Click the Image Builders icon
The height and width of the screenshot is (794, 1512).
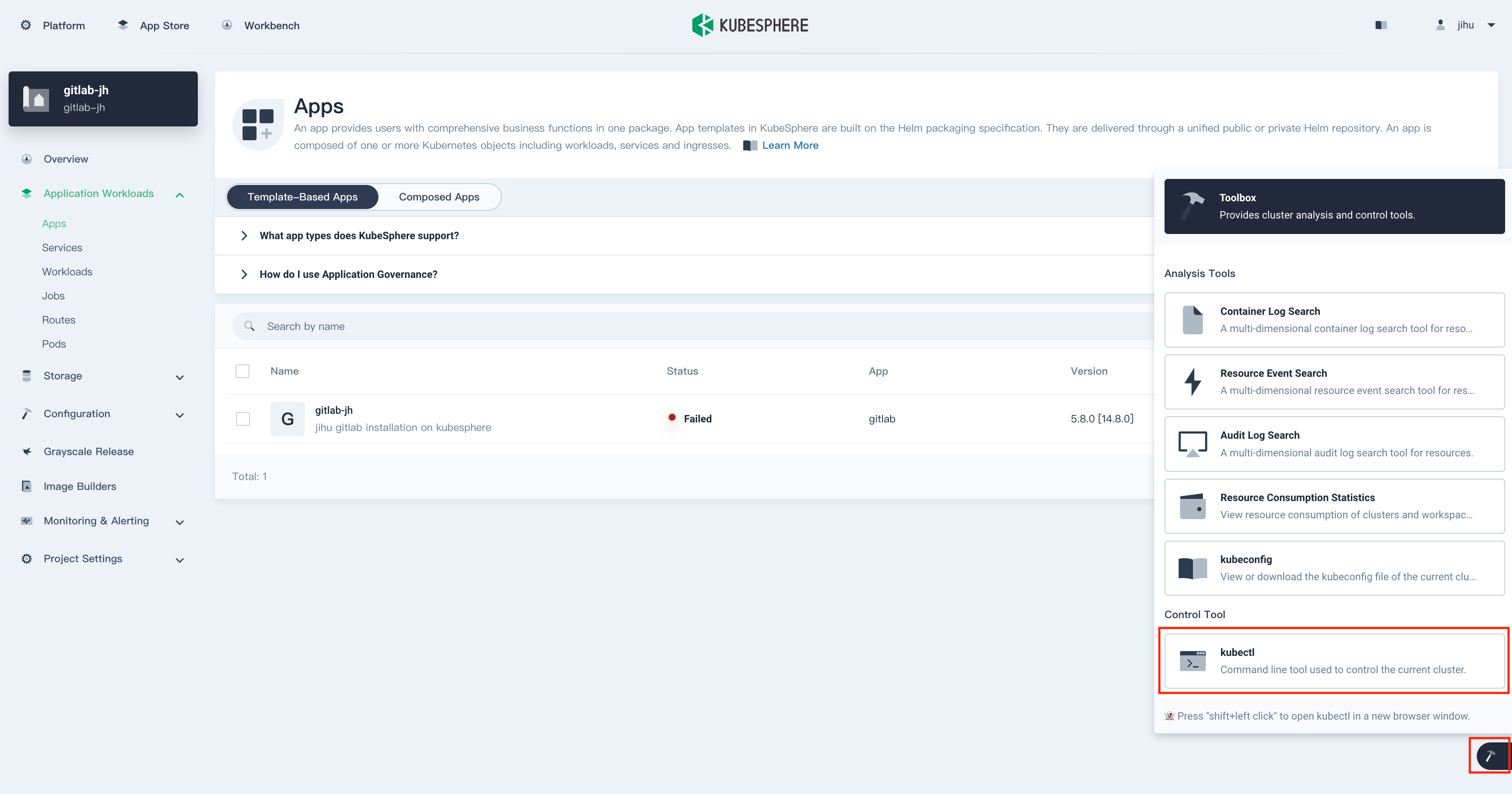click(26, 486)
